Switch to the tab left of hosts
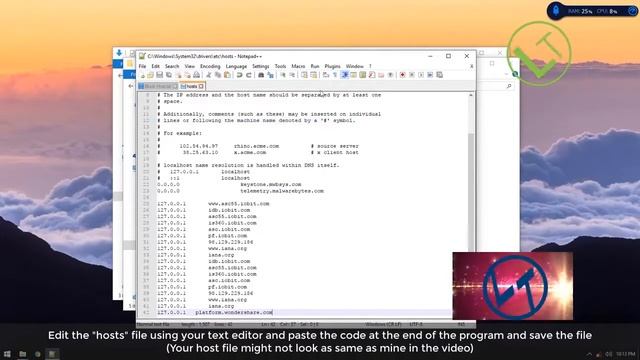Image resolution: width=640 pixels, height=360 pixels. [x=158, y=86]
